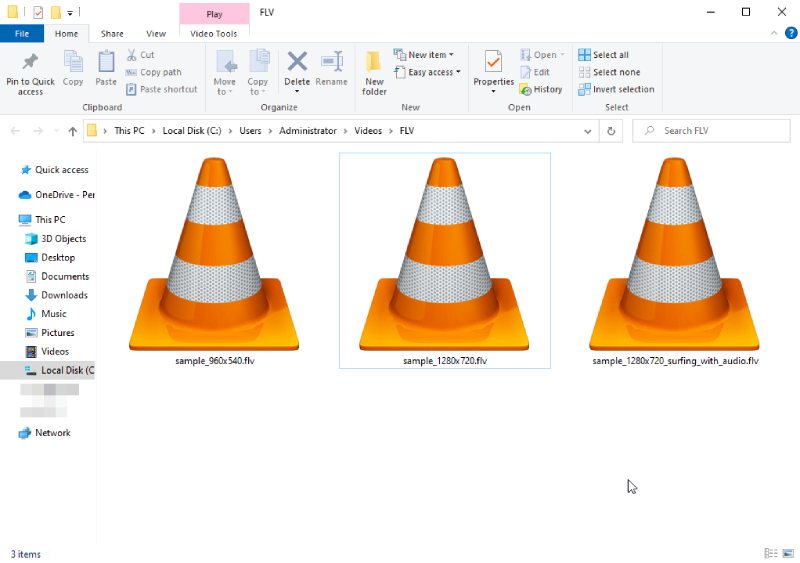This screenshot has width=800, height=563.
Task: Switch to large thumbnails view
Action: click(x=788, y=553)
